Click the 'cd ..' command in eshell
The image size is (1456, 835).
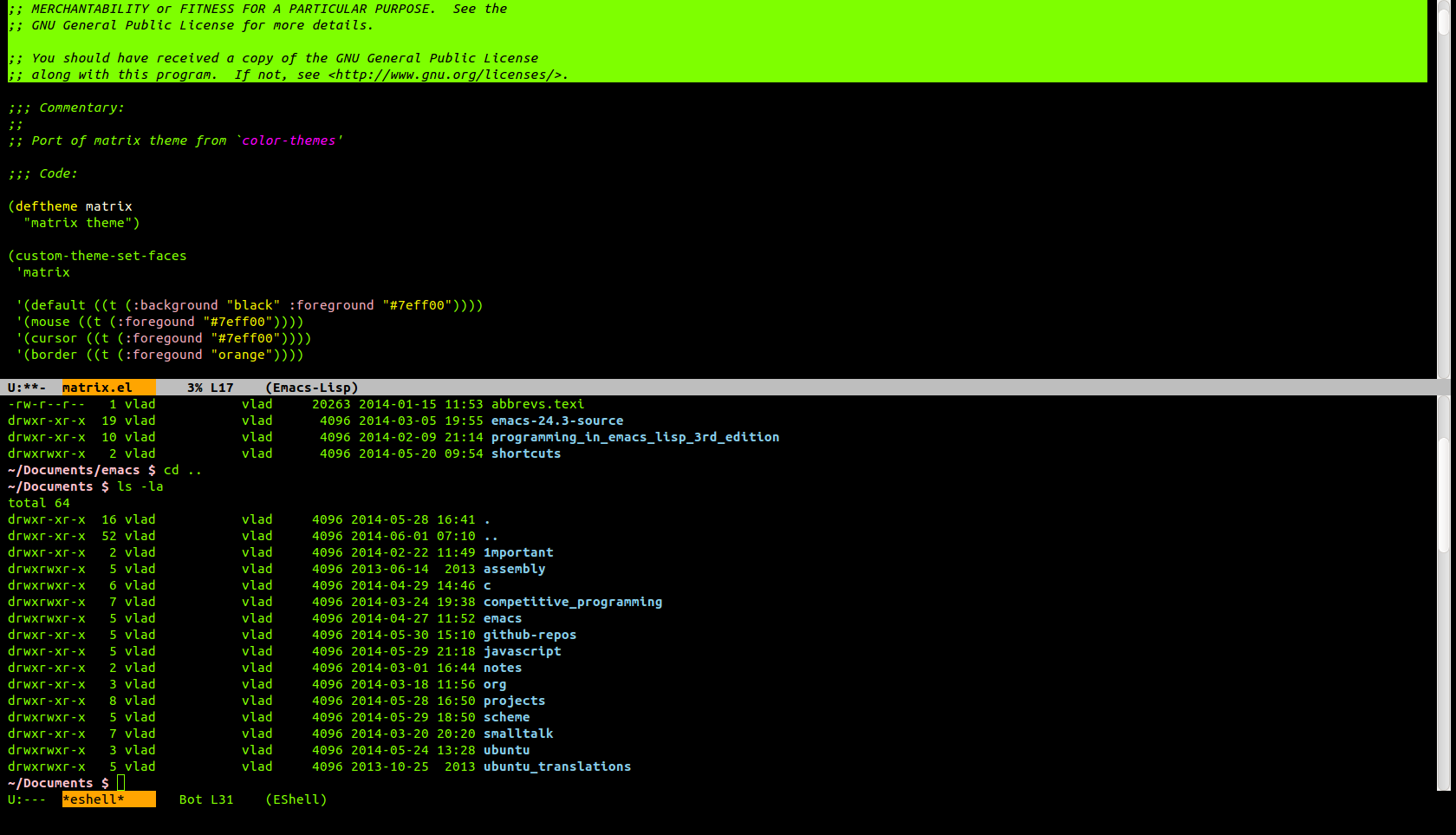[183, 470]
